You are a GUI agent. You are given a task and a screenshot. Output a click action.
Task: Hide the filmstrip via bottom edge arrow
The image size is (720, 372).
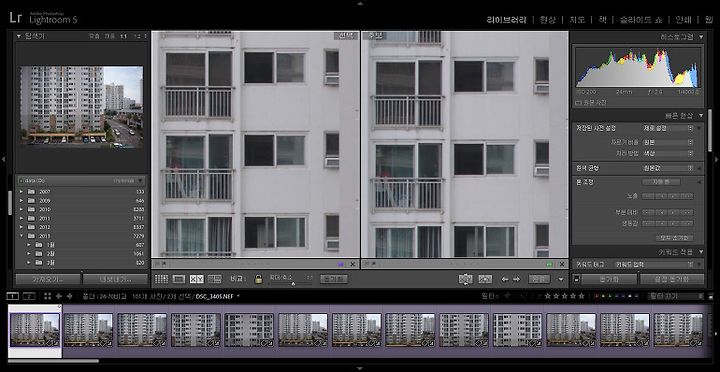coord(360,368)
